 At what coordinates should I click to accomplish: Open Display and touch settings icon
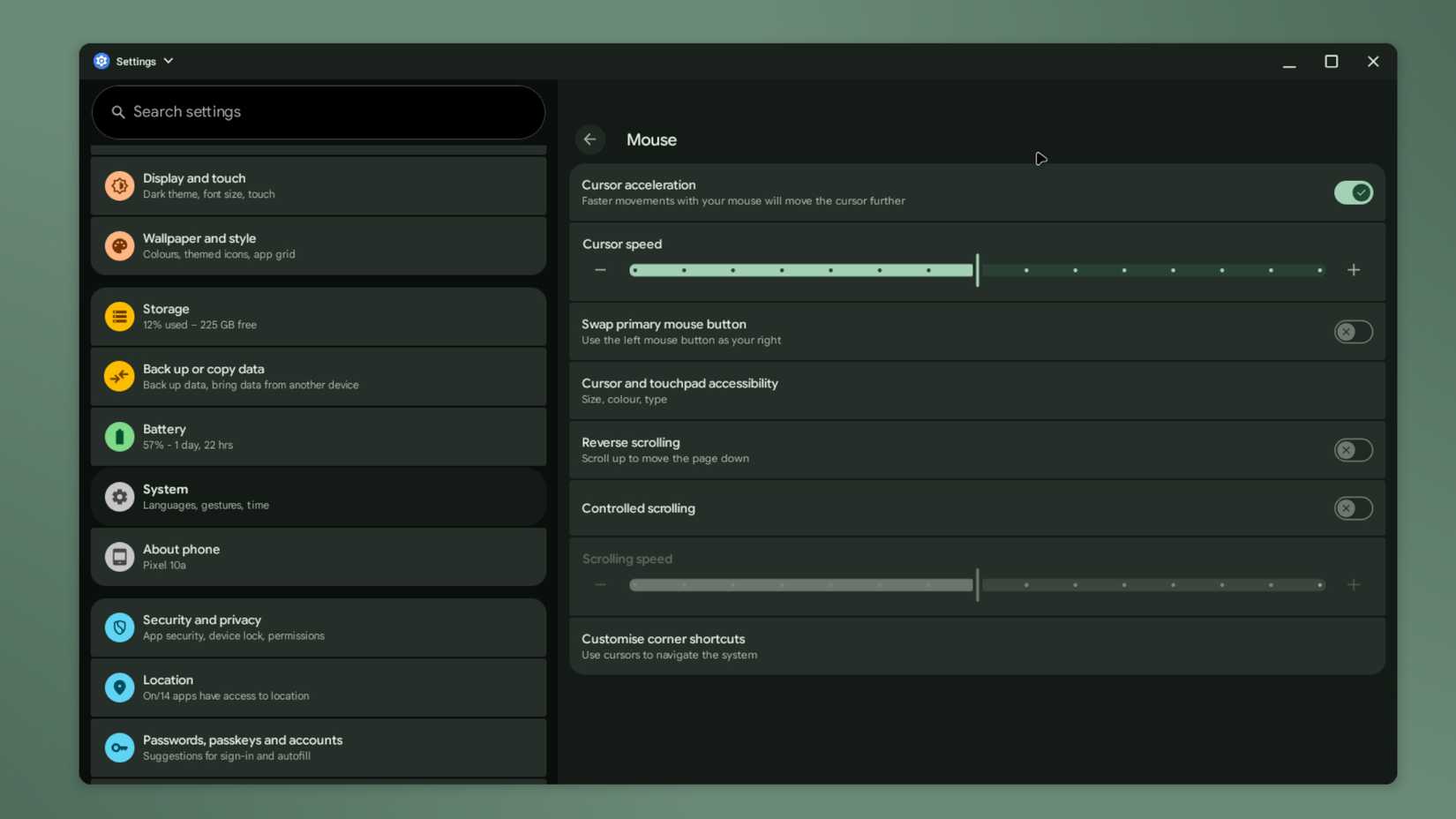pos(120,185)
